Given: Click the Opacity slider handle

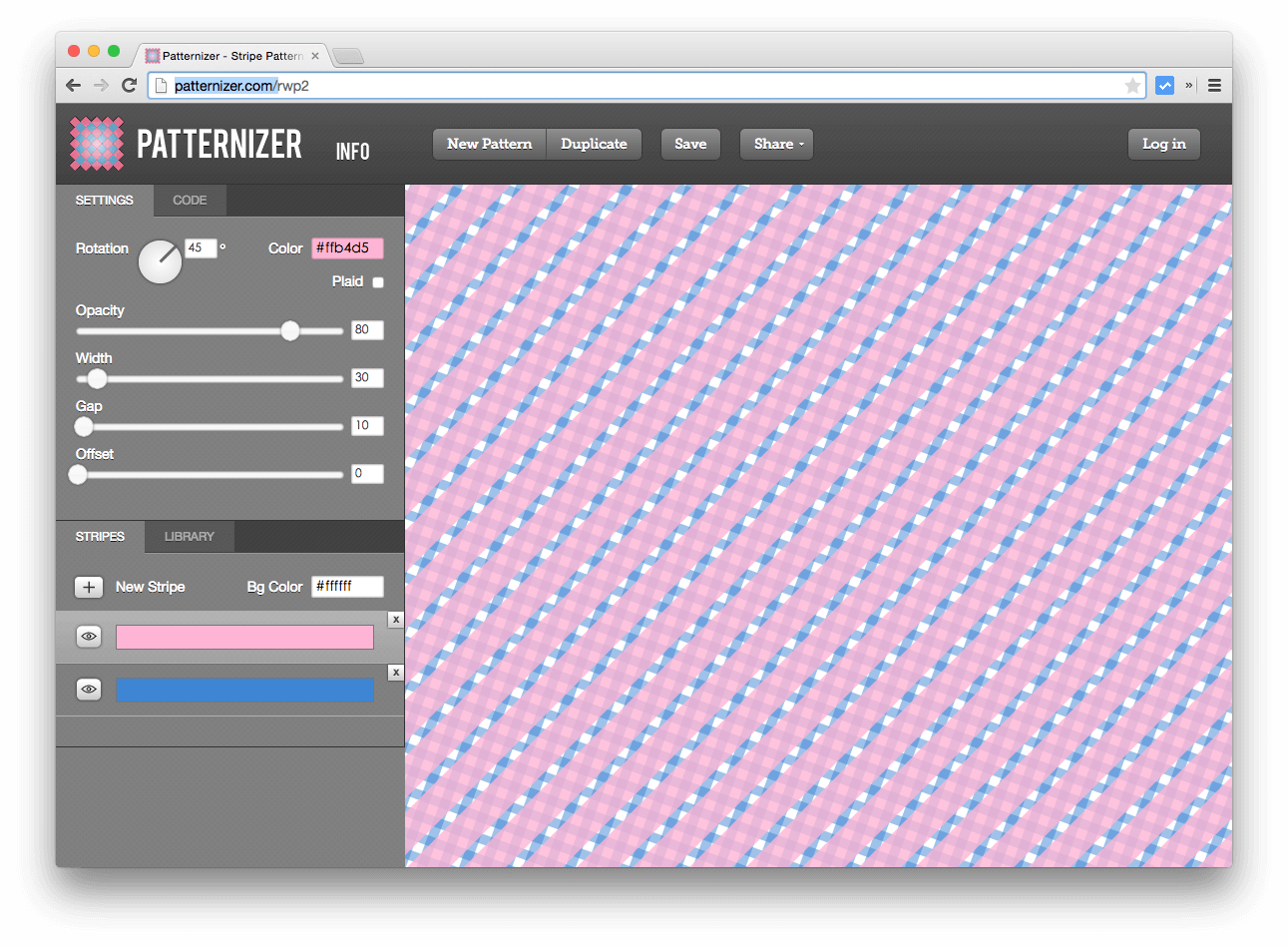Looking at the screenshot, I should point(290,330).
